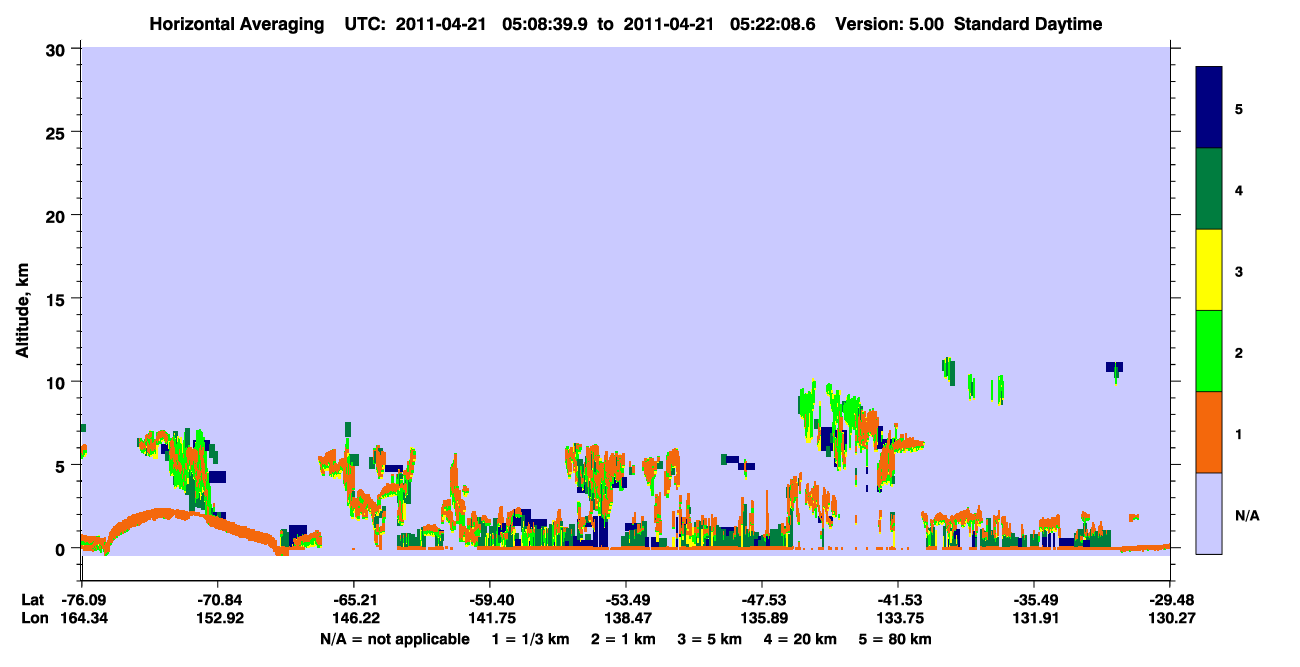Click 'N/A = not applicable' legend text
The height and width of the screenshot is (667, 1300).
point(394,639)
